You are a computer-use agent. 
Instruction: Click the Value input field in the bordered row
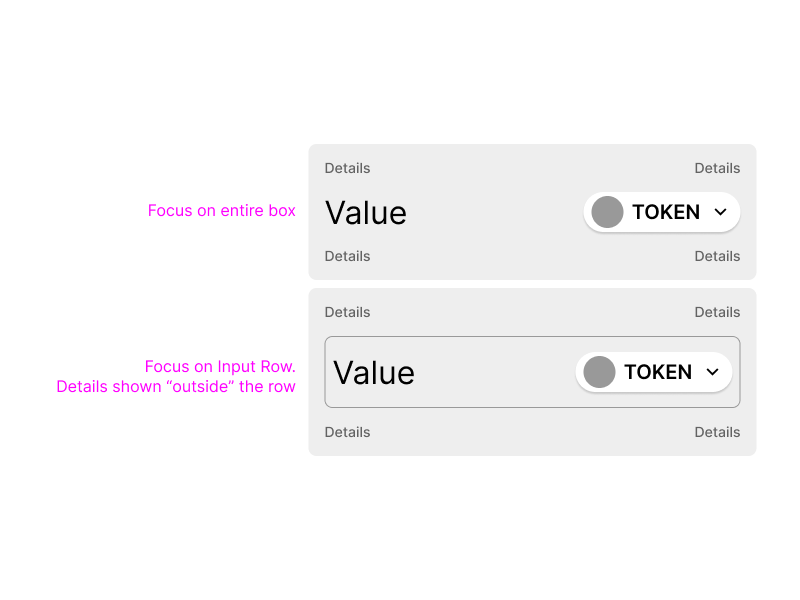click(374, 372)
